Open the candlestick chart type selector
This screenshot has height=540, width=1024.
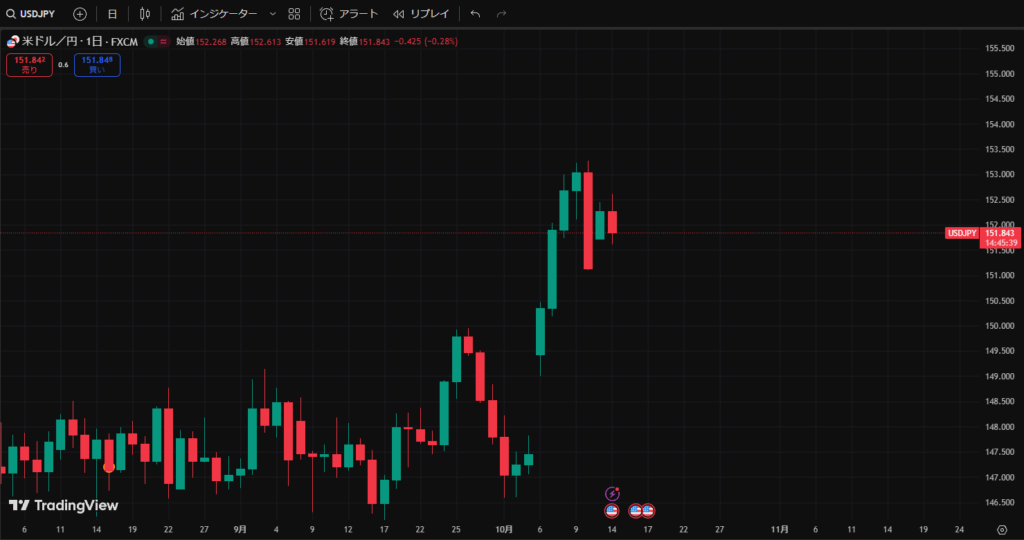click(145, 14)
